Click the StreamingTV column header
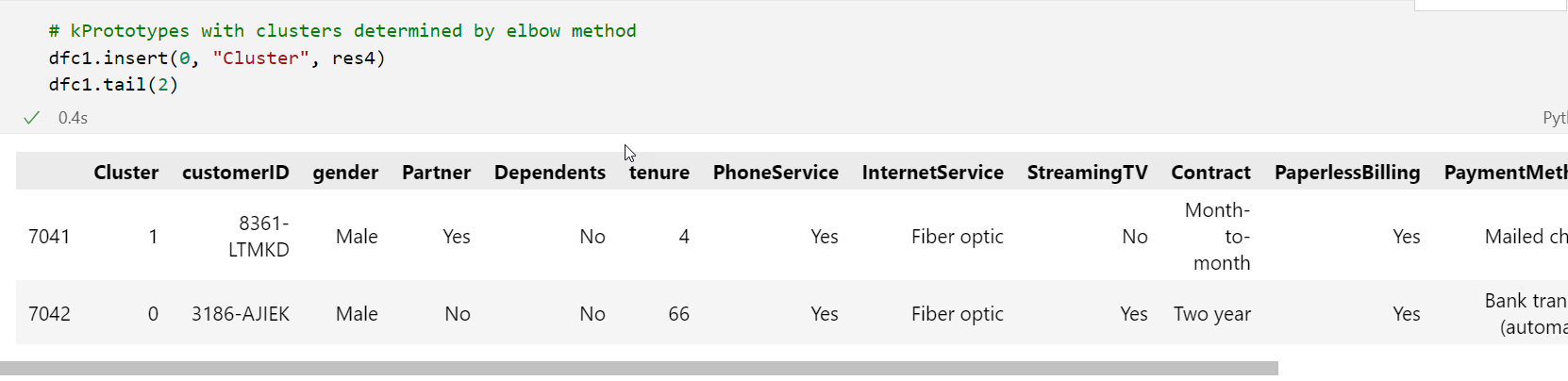Viewport: 1568px width, 381px height. point(1087,173)
